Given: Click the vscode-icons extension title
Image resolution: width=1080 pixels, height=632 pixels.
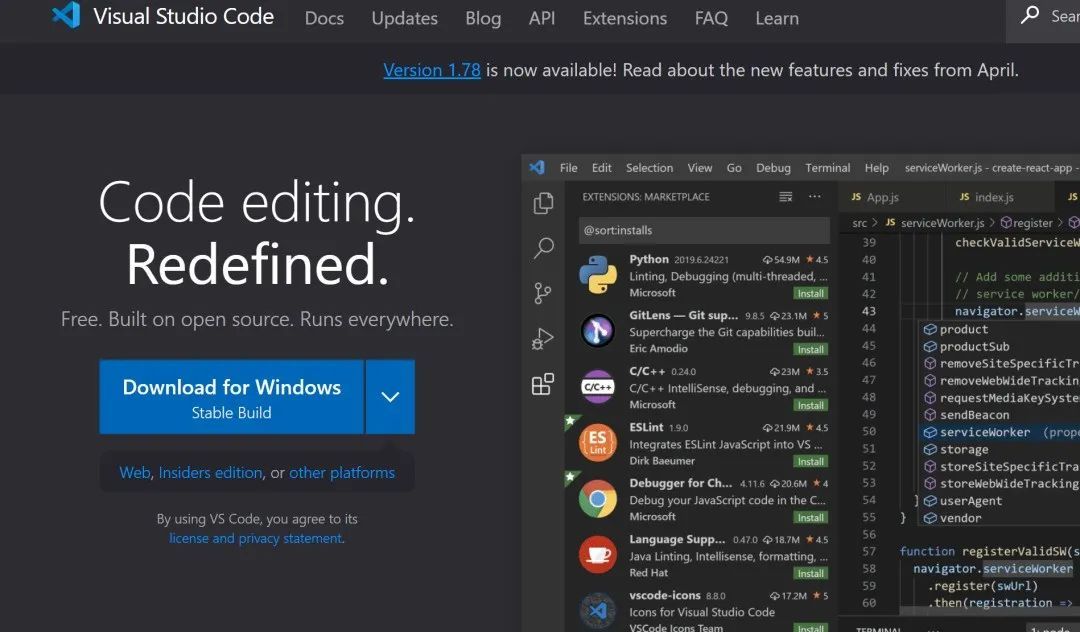Looking at the screenshot, I should [664, 596].
